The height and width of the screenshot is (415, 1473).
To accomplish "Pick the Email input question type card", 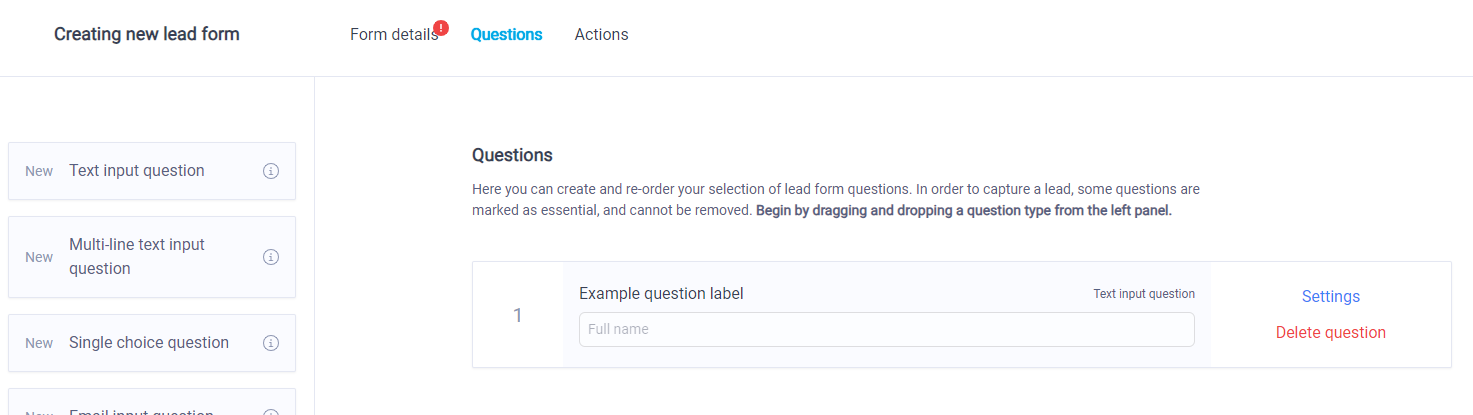I will coord(141,409).
